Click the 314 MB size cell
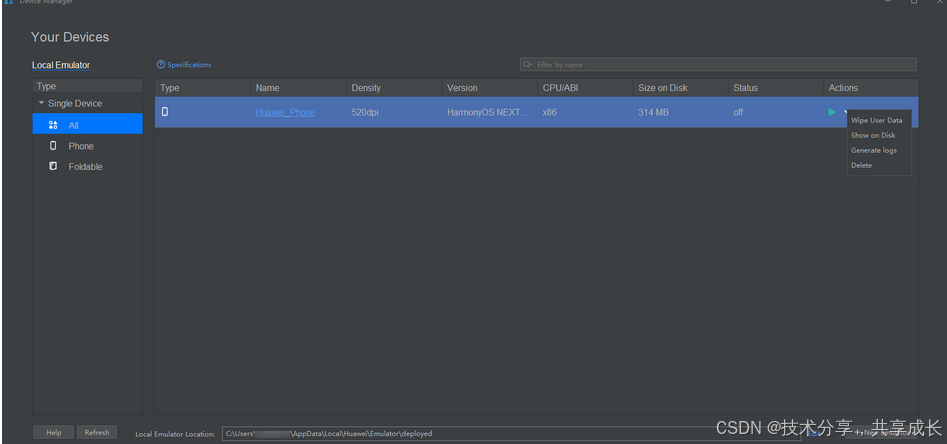 coord(653,112)
